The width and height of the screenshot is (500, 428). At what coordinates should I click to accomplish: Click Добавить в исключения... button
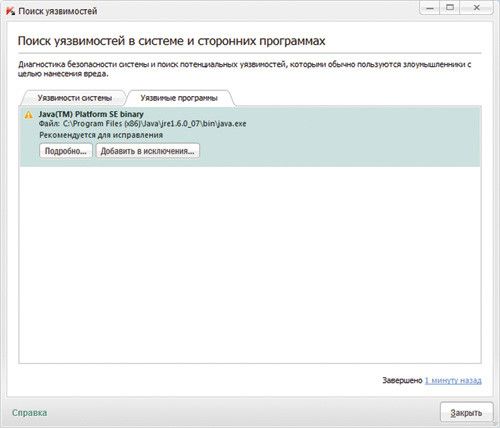[148, 151]
